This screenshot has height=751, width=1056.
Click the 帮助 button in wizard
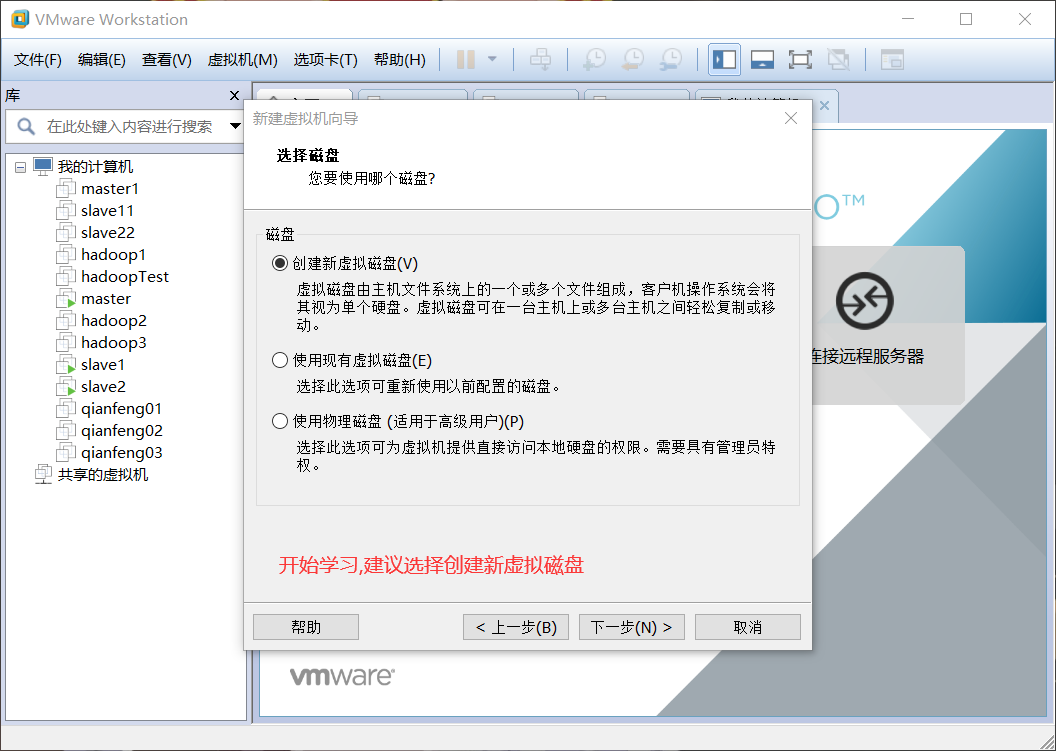pyautogui.click(x=306, y=627)
